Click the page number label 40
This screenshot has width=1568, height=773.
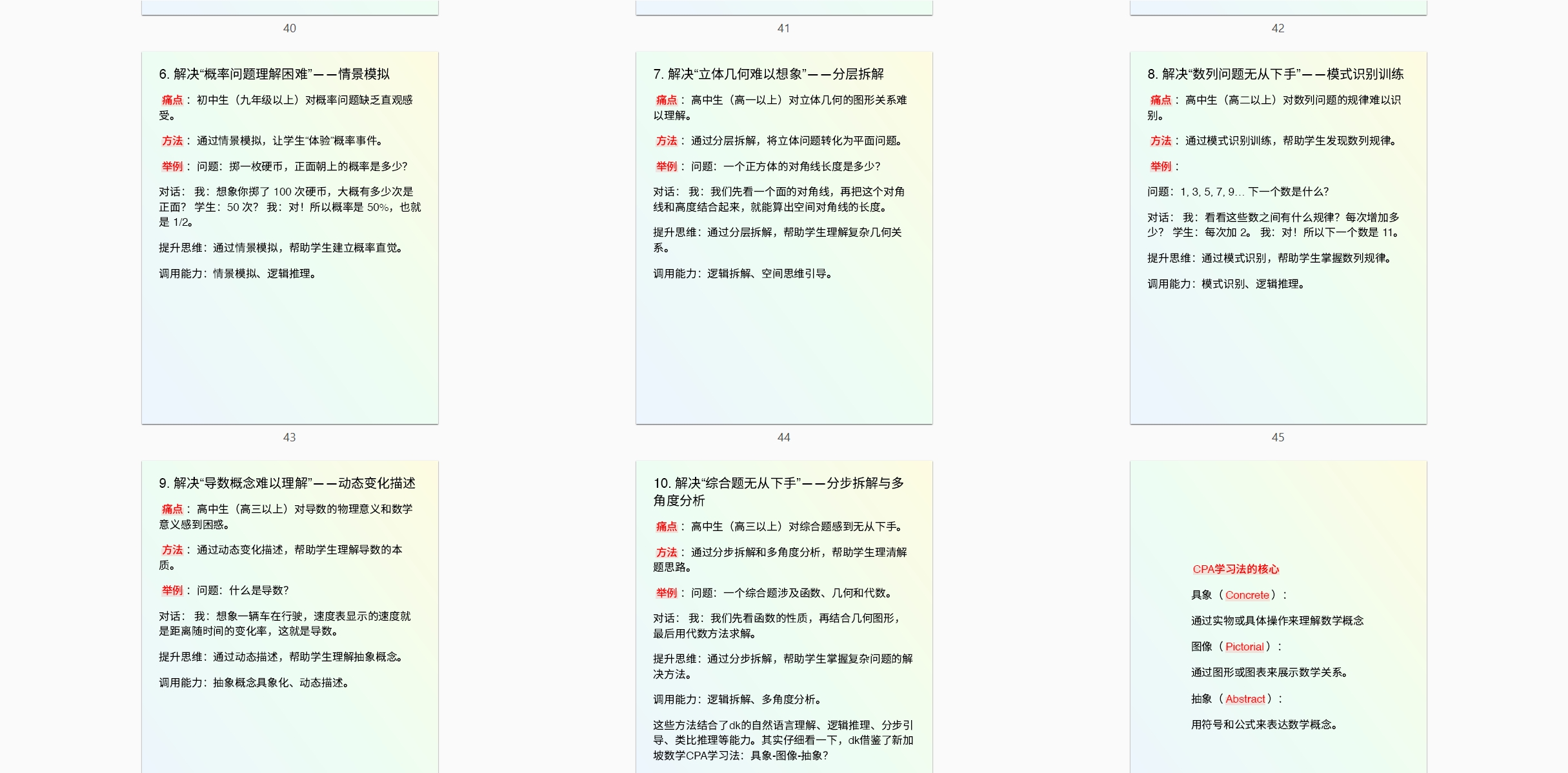(290, 28)
